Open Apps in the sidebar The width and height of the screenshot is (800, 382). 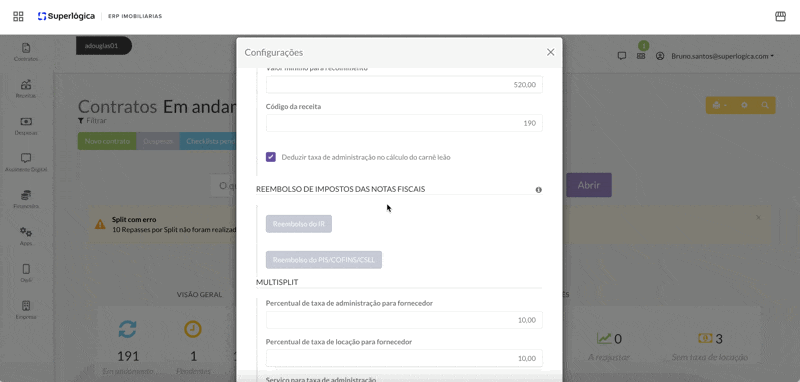(x=26, y=236)
